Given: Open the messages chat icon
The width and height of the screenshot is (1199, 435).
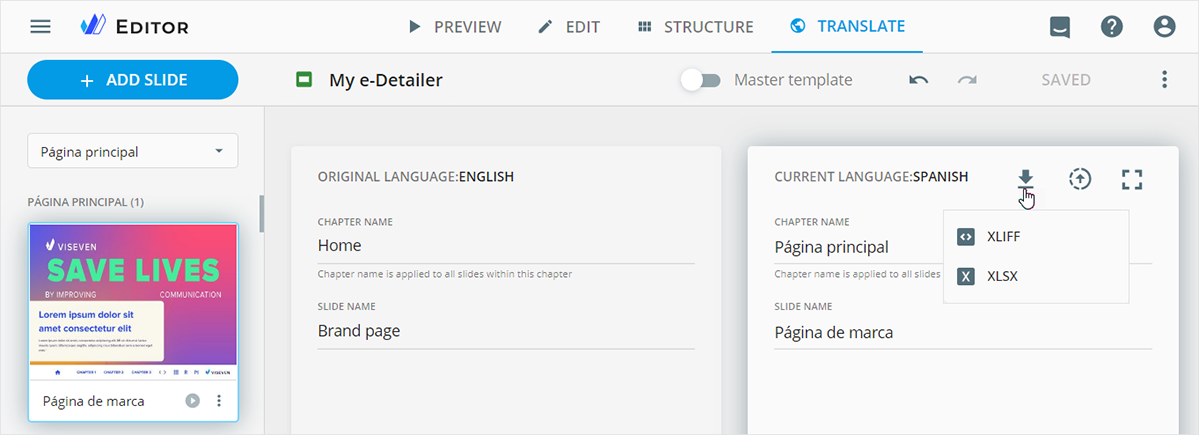Looking at the screenshot, I should (1059, 27).
